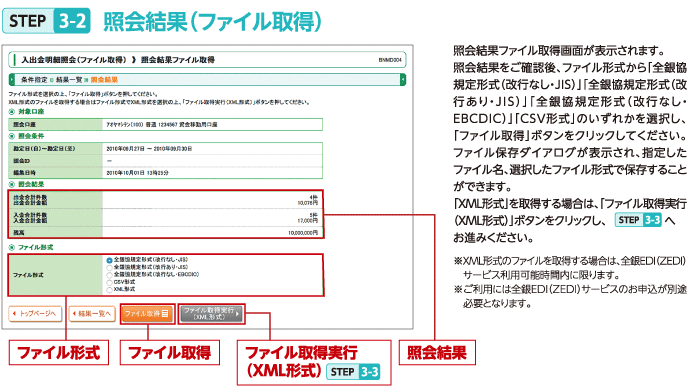Choose the XML形式 file format option
Image resolution: width=690 pixels, height=390 pixels.
pyautogui.click(x=109, y=290)
